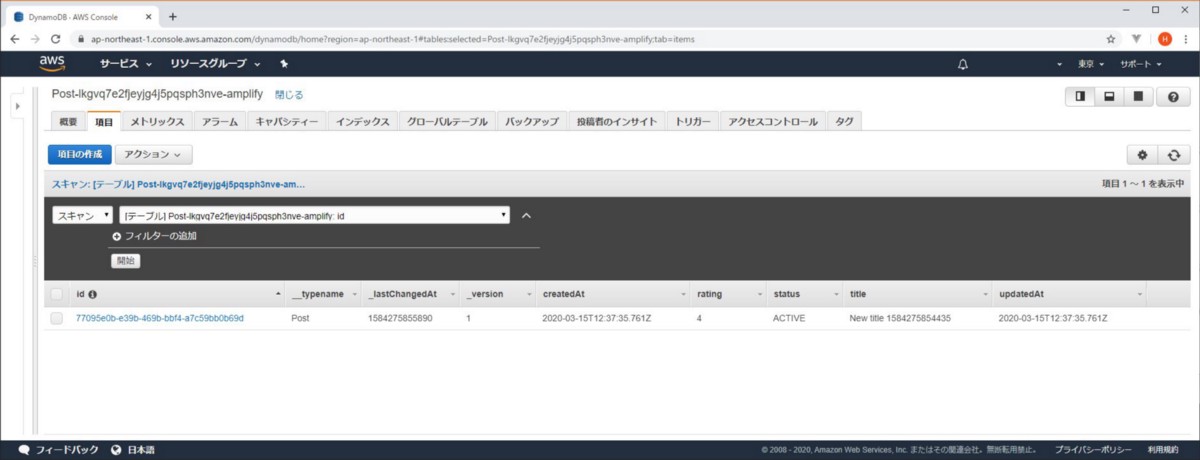Click the pin shortcut icon in navbar

284,64
